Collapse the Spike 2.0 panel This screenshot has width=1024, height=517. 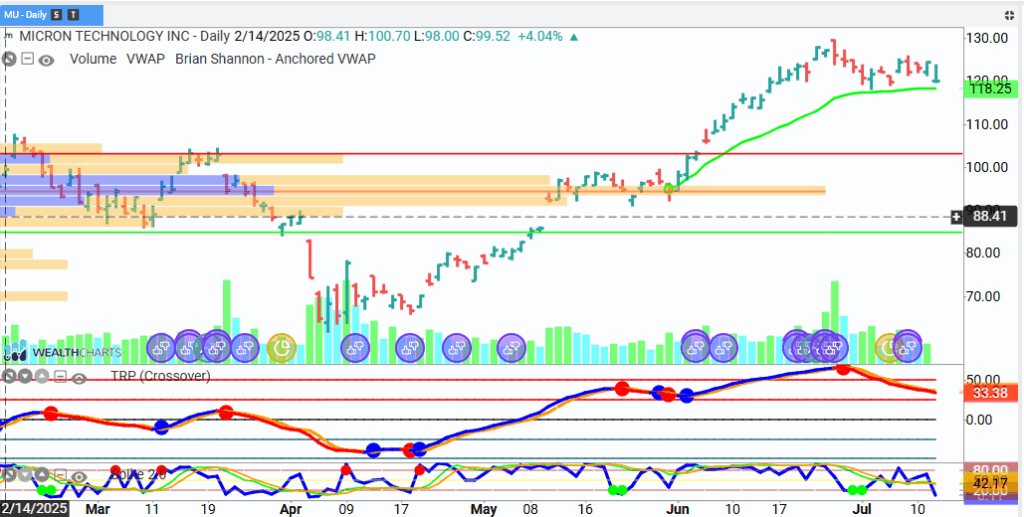click(61, 475)
